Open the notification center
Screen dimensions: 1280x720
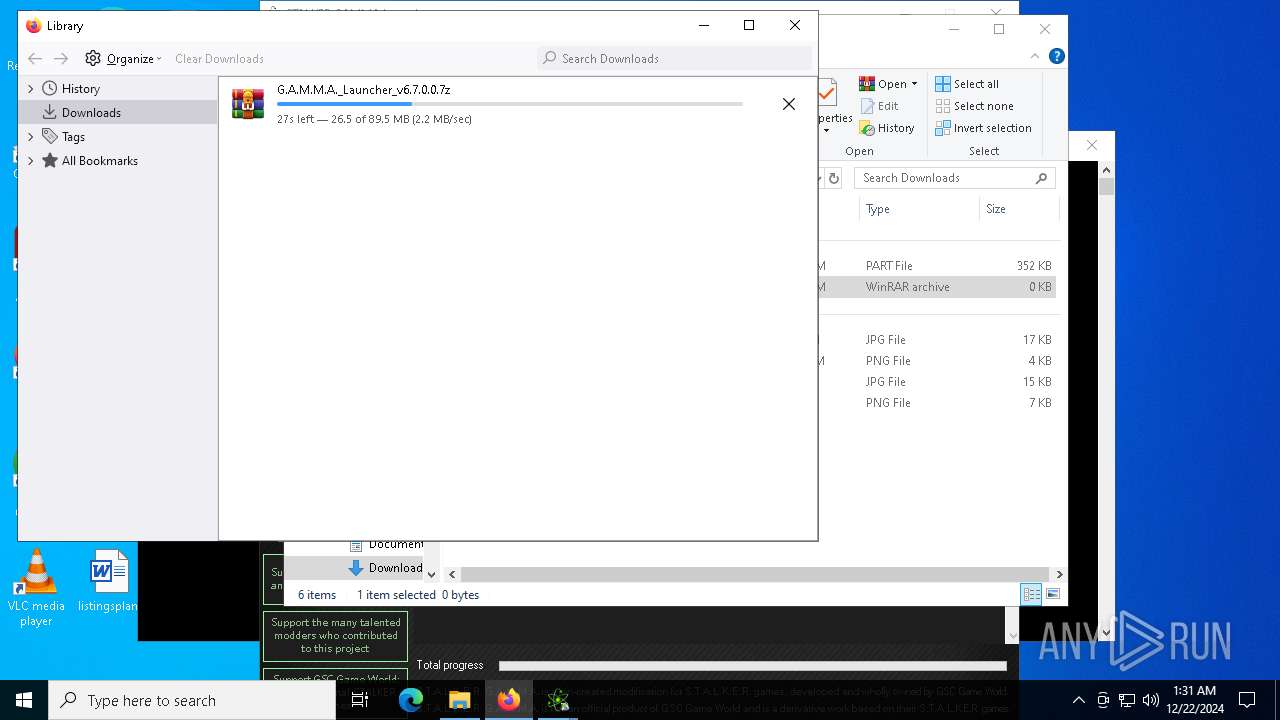[1247, 700]
